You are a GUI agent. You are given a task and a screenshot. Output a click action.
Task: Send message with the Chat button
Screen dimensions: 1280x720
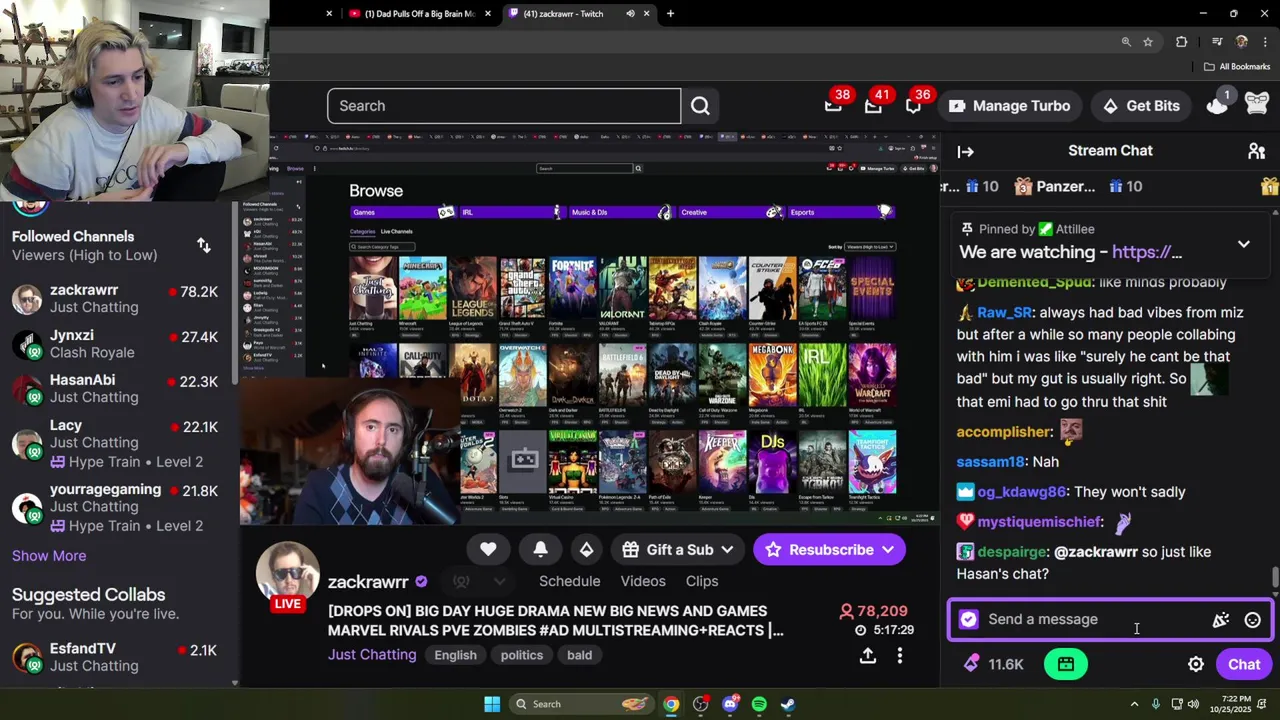[1244, 664]
